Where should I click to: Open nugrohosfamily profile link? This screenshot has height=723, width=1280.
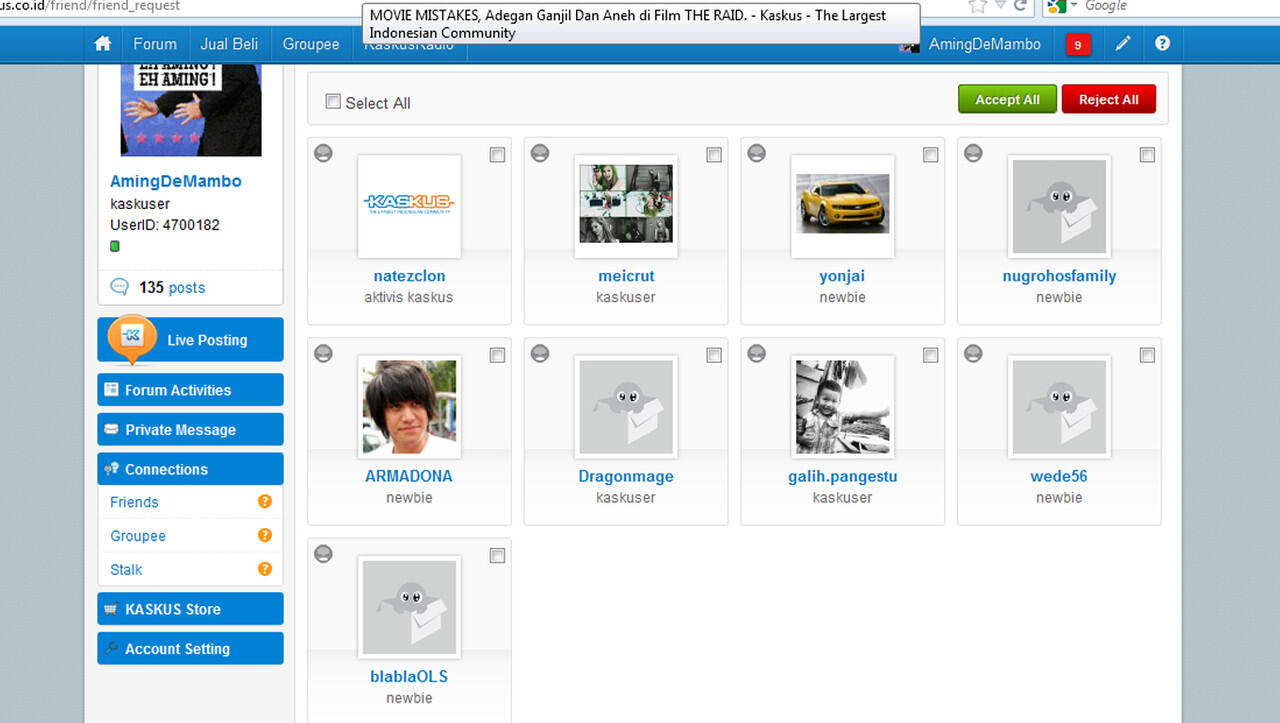tap(1059, 276)
